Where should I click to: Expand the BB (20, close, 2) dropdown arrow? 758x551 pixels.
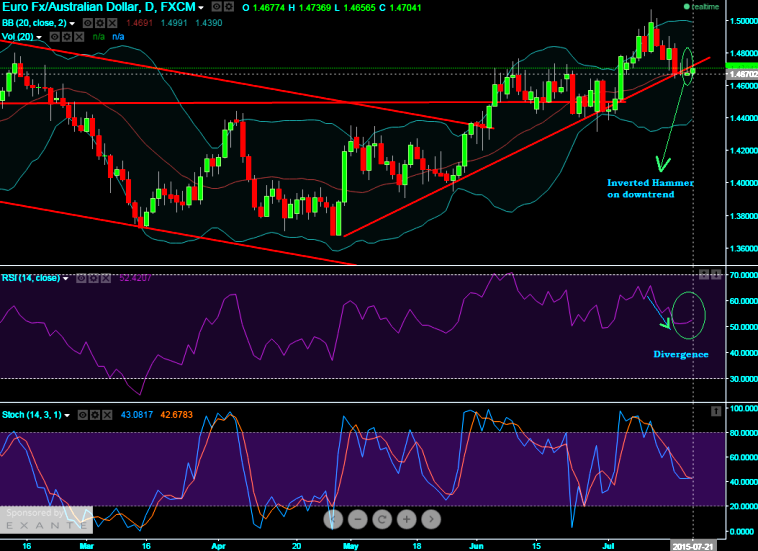[73, 23]
